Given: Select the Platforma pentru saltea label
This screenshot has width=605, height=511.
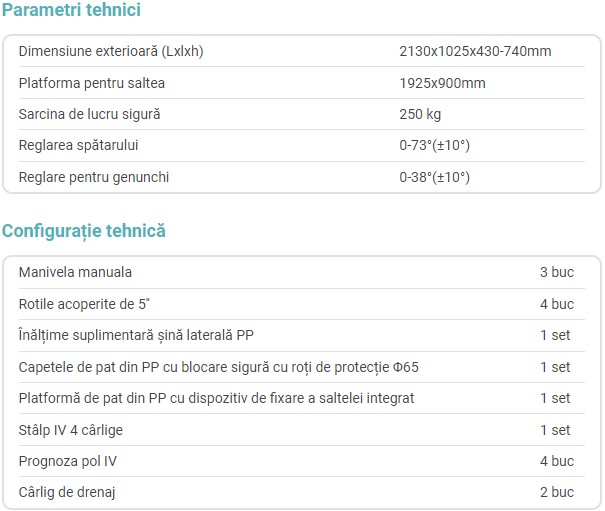Looking at the screenshot, I should click(91, 83).
